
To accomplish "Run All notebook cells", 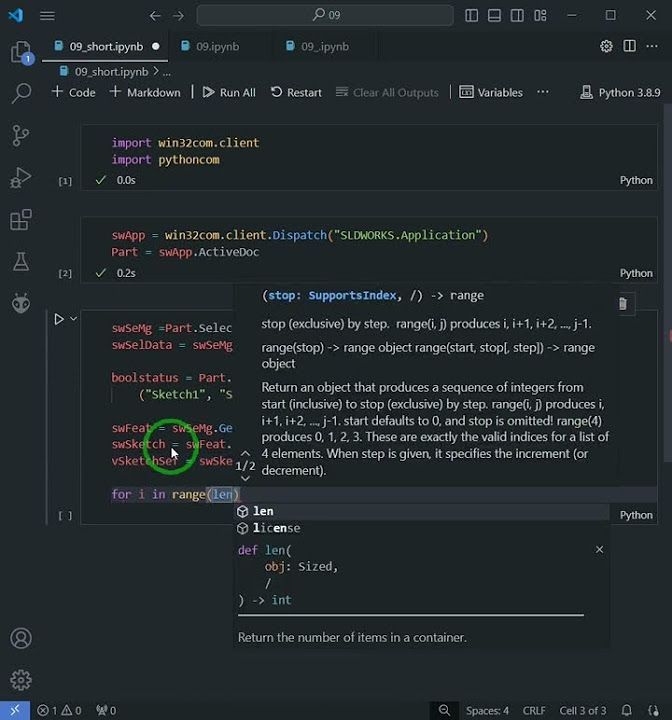I will pyautogui.click(x=229, y=92).
